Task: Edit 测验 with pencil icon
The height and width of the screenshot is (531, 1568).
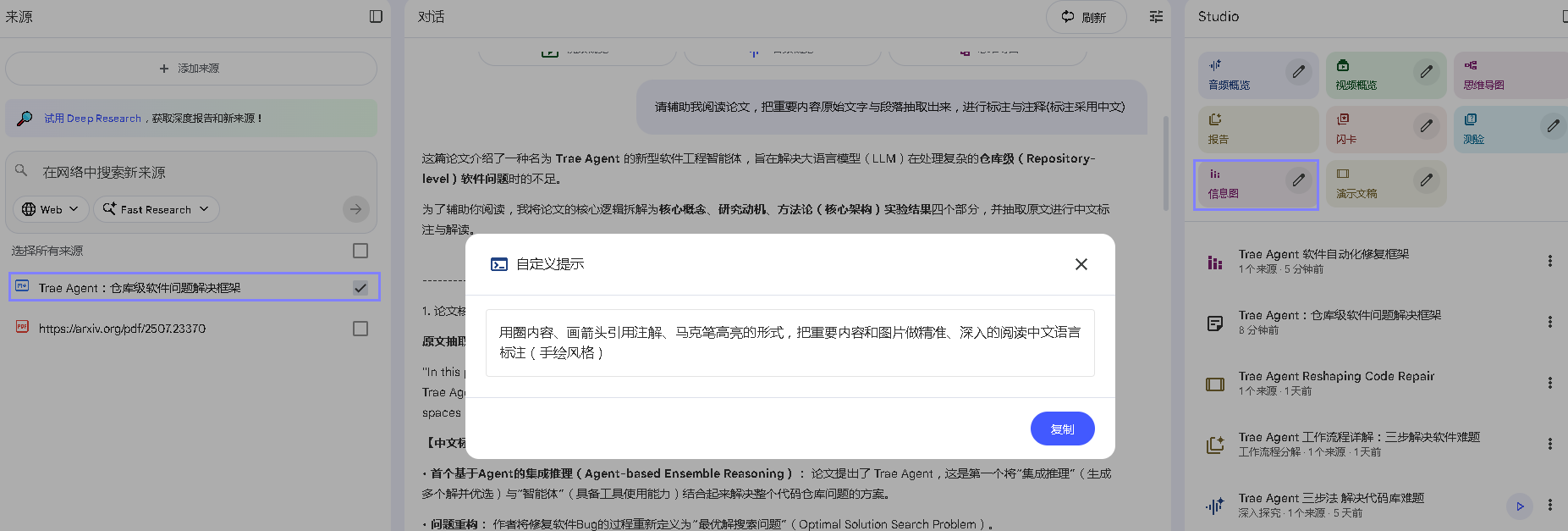Action: coord(1554,126)
